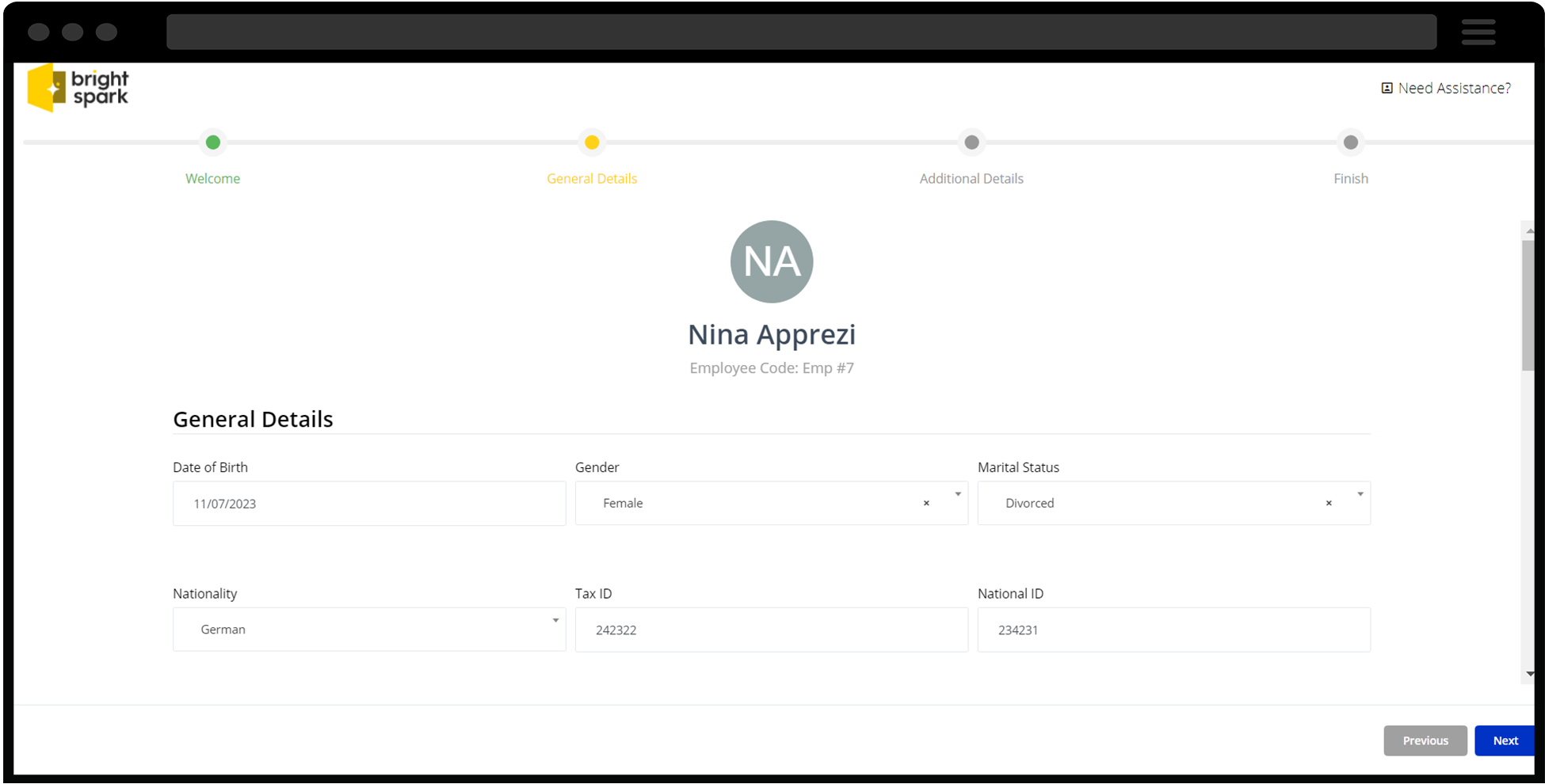Click the Next button
Viewport: 1545px width, 784px height.
click(x=1505, y=740)
